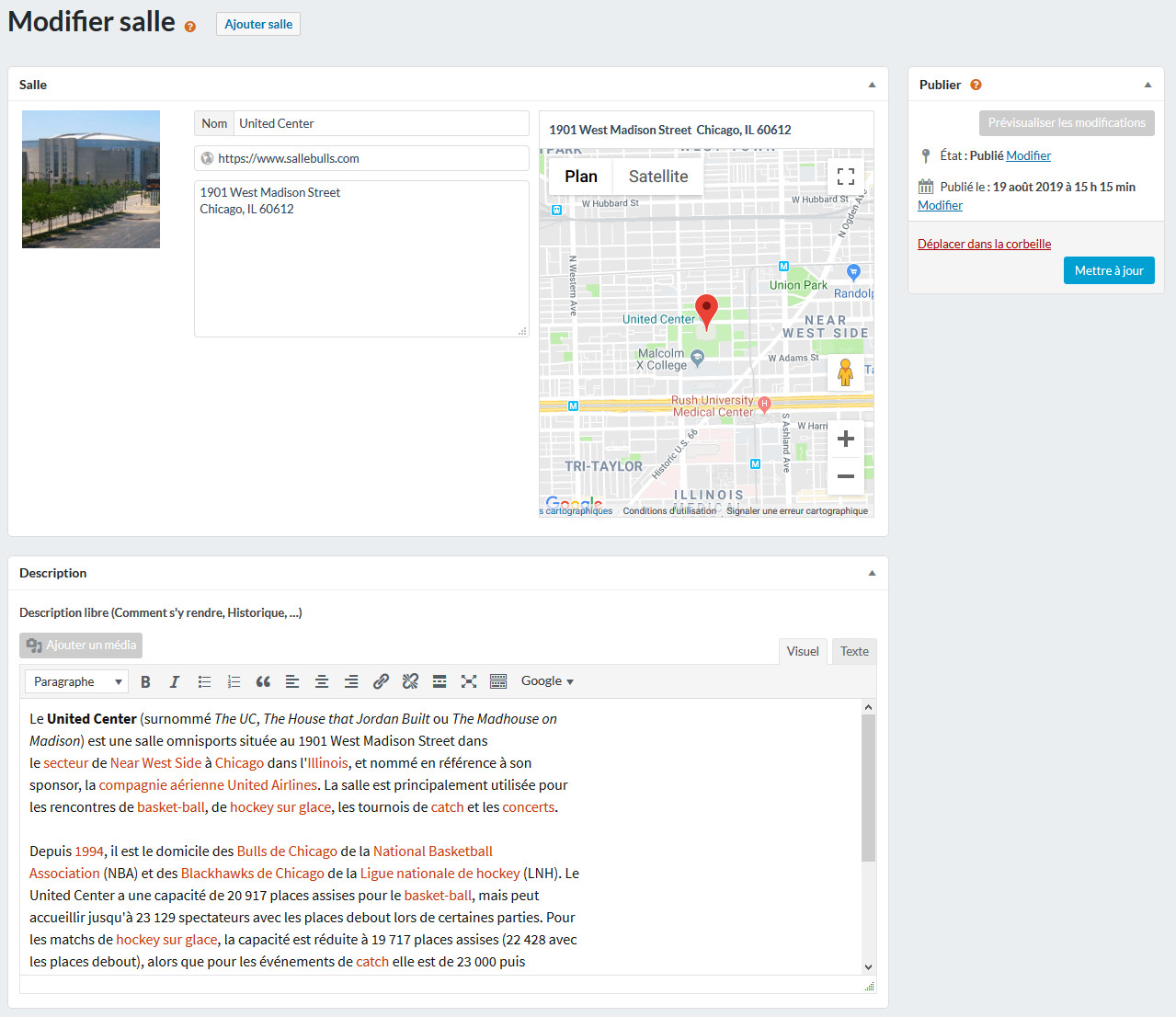Open the Paragraphe format dropdown

click(x=77, y=681)
